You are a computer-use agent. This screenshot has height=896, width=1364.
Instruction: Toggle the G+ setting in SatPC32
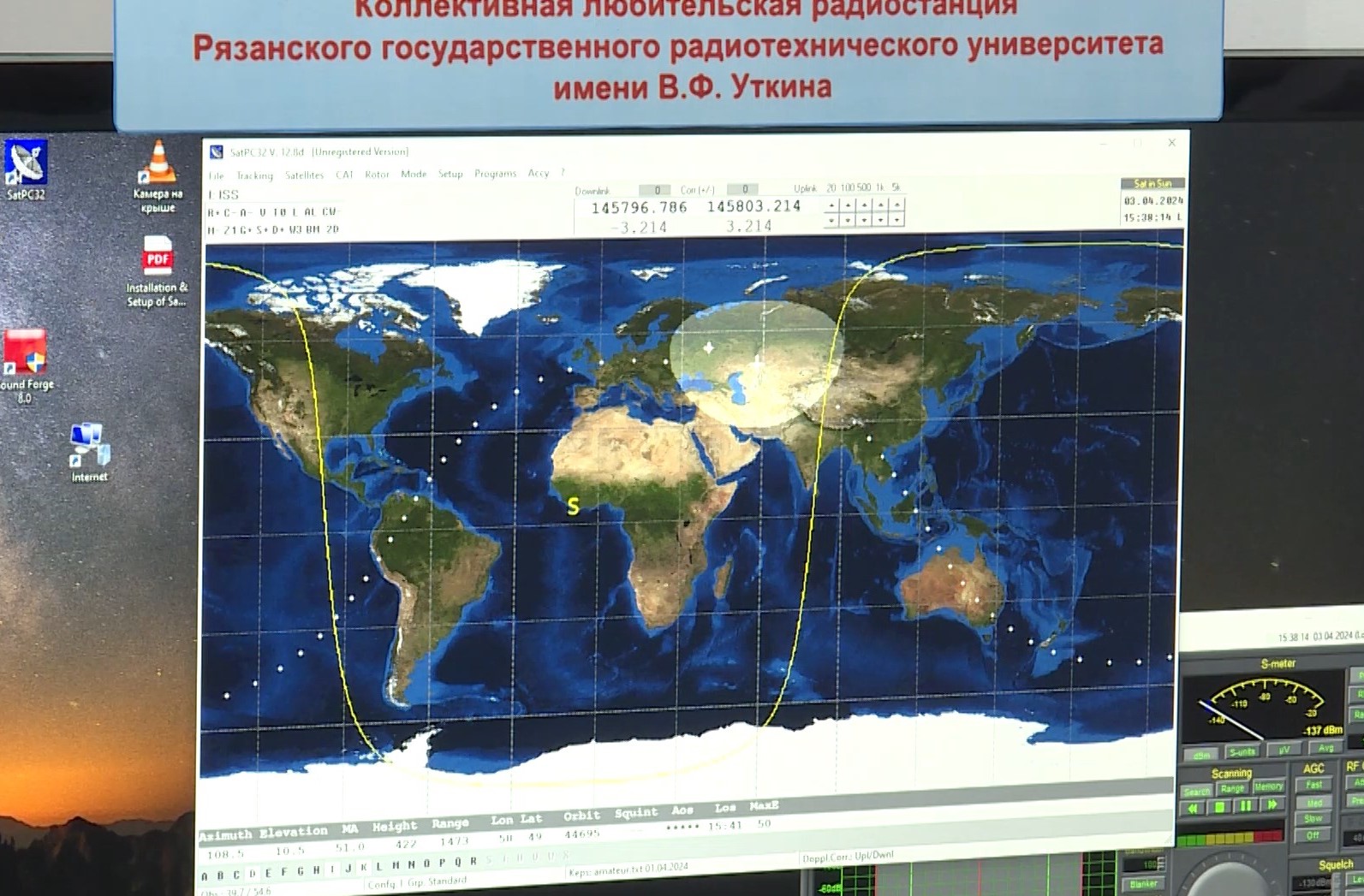247,230
